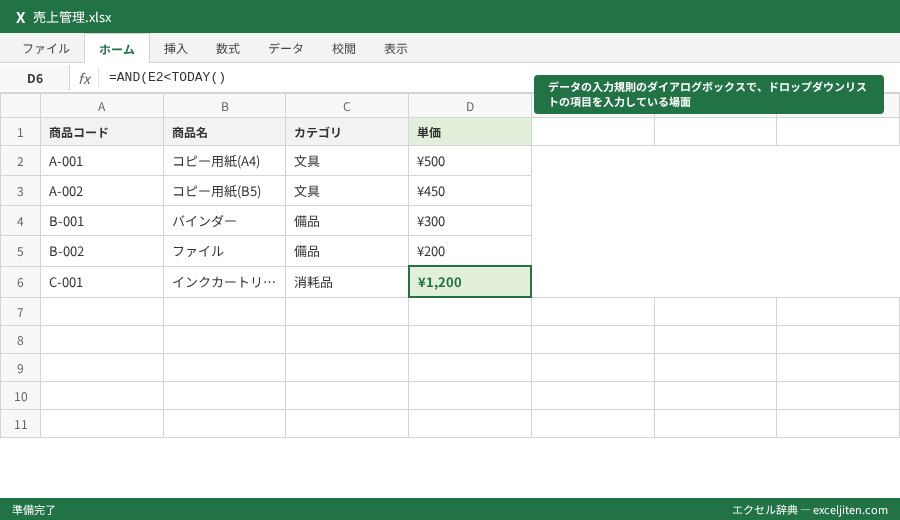Select column C header

347,106
